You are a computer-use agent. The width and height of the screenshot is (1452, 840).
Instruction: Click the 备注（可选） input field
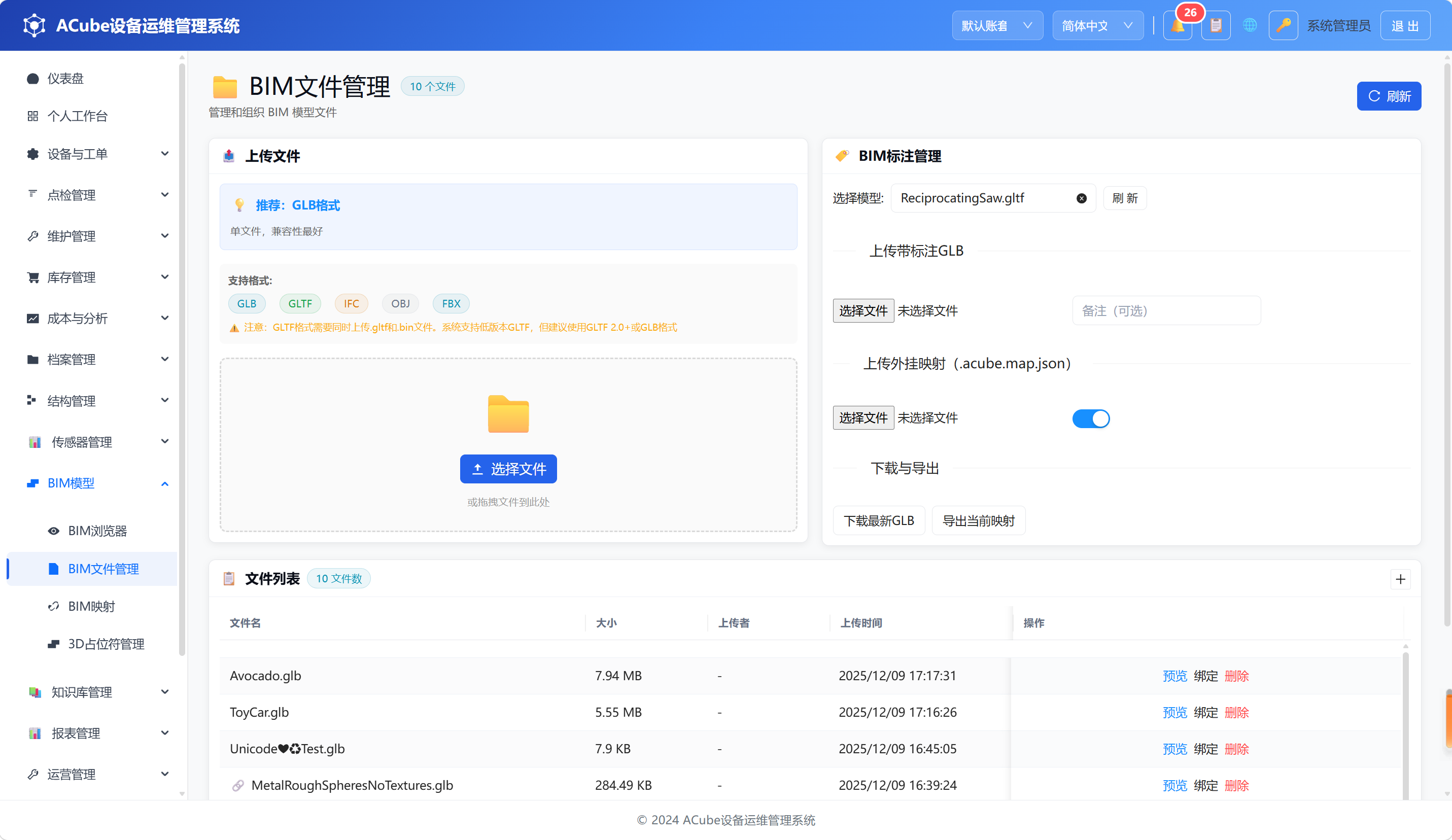1166,311
